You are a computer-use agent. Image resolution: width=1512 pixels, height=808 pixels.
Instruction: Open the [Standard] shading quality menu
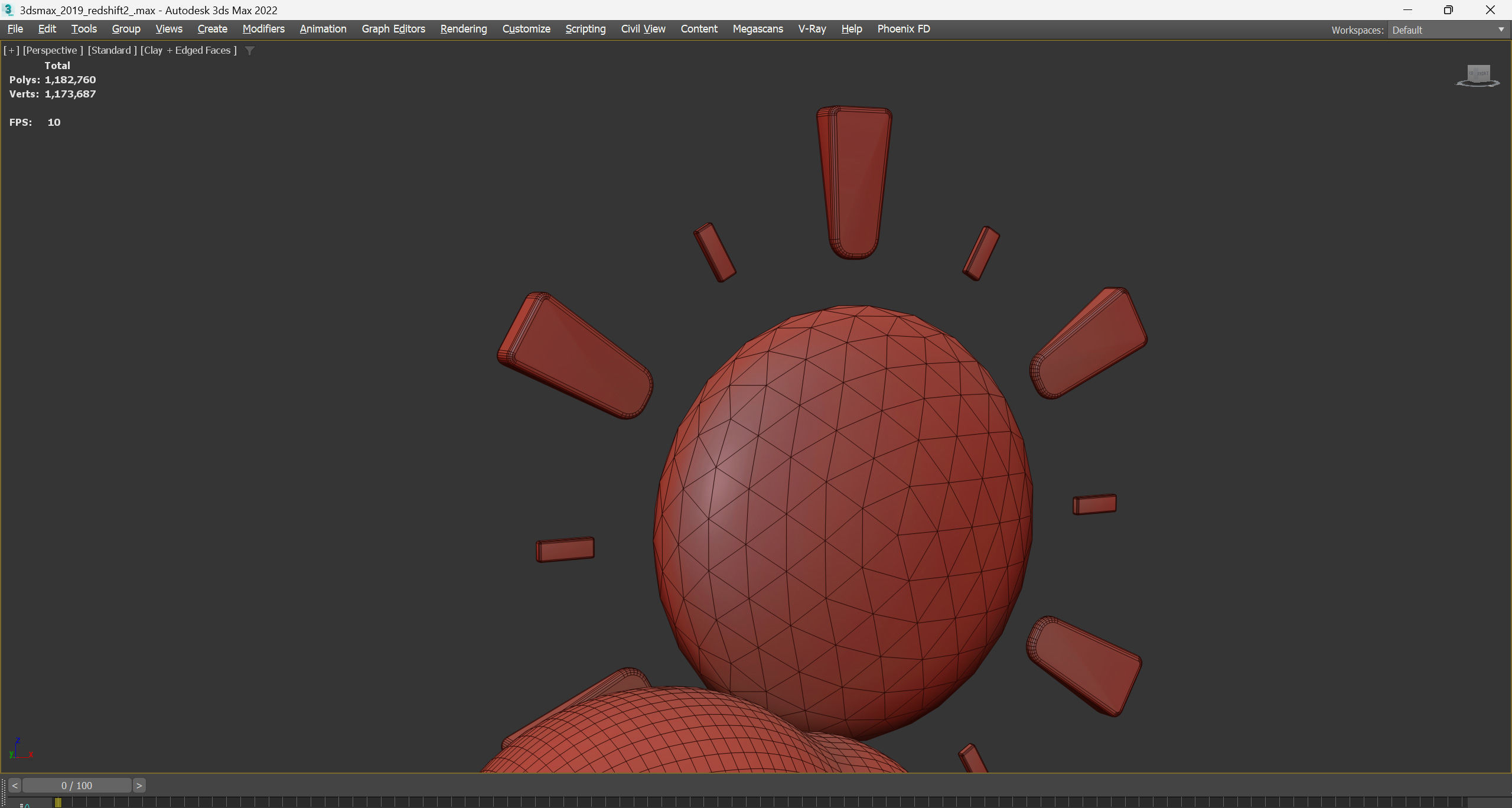tap(112, 50)
